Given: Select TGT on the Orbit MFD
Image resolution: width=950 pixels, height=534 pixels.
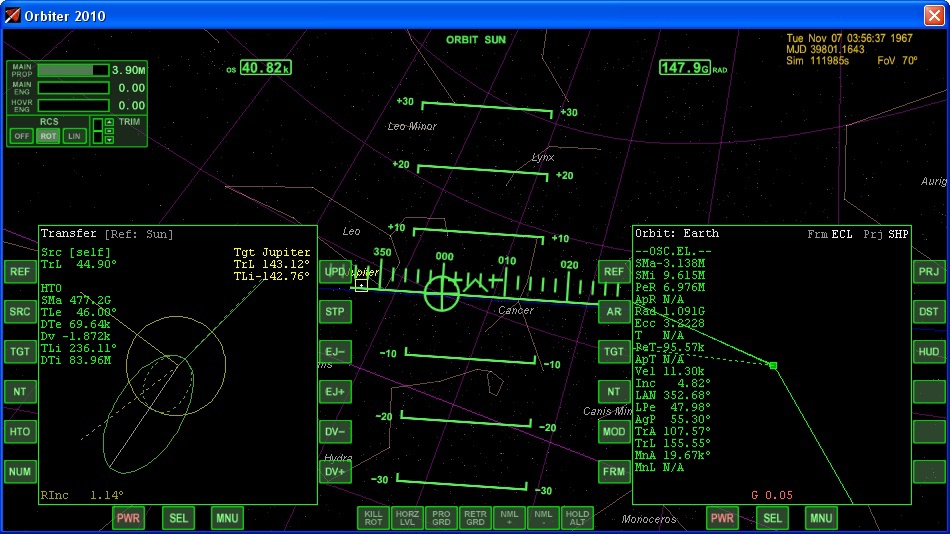Looking at the screenshot, I should click(614, 352).
